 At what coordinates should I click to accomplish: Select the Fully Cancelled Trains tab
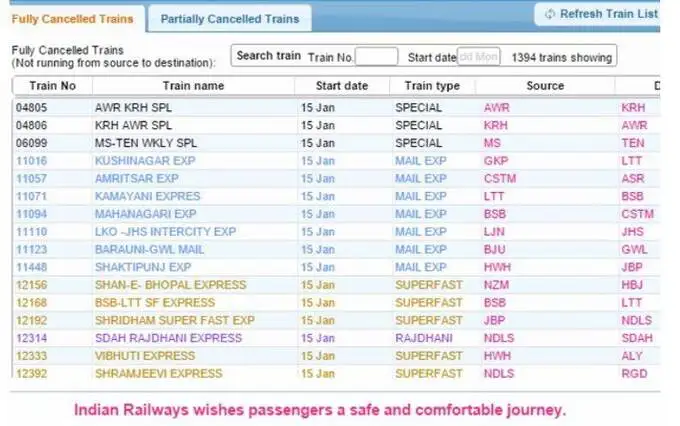click(x=71, y=18)
